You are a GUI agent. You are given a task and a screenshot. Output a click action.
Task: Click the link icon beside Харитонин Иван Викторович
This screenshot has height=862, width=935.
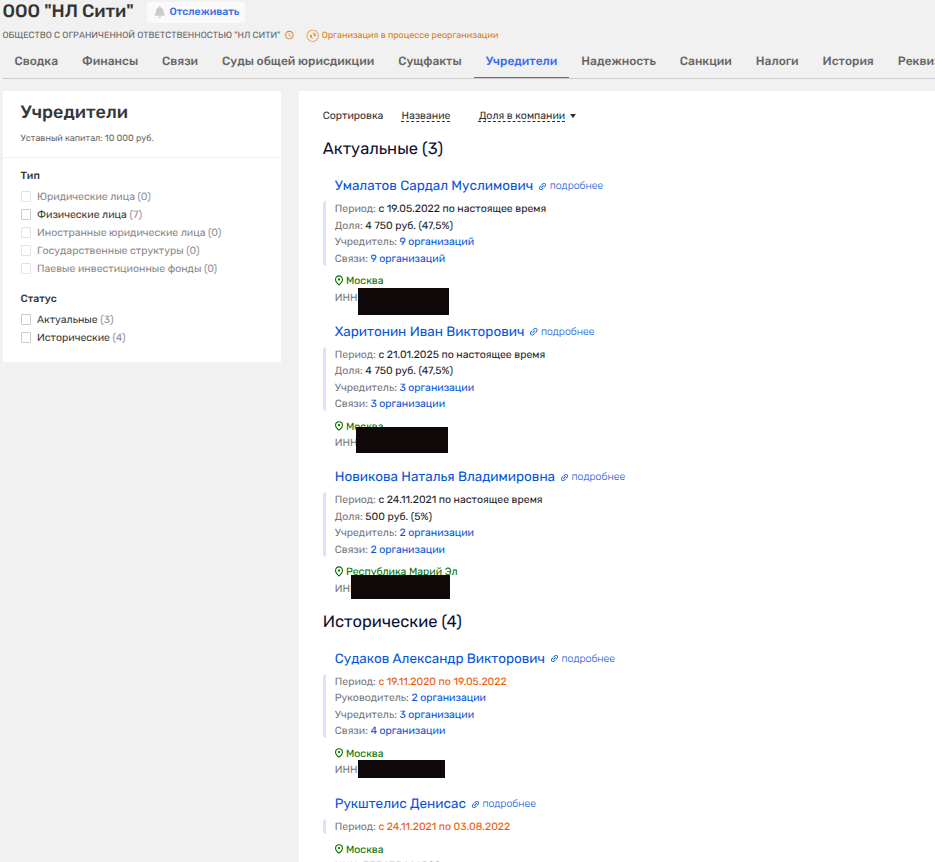coord(534,332)
